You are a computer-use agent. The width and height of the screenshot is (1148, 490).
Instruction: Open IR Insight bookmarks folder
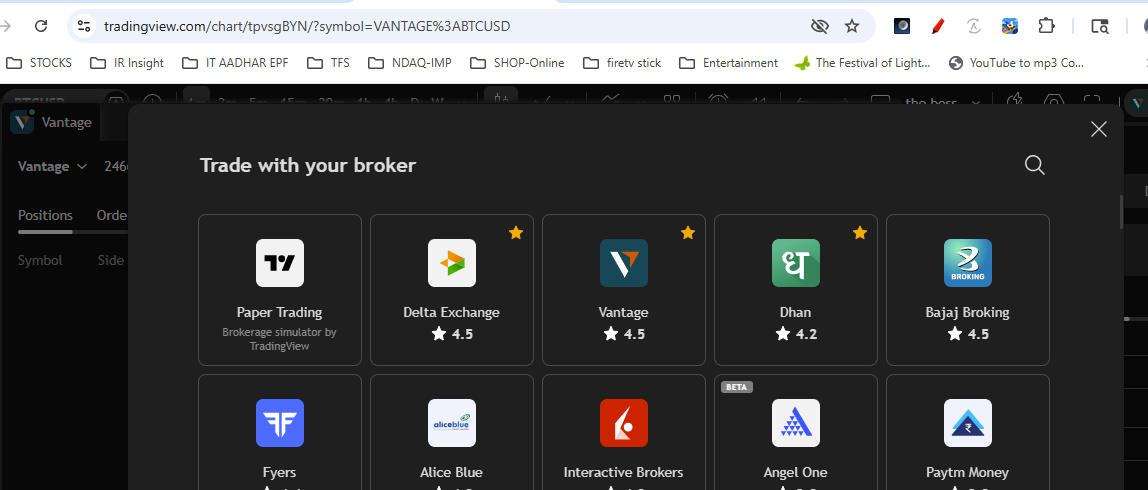pyautogui.click(x=127, y=63)
